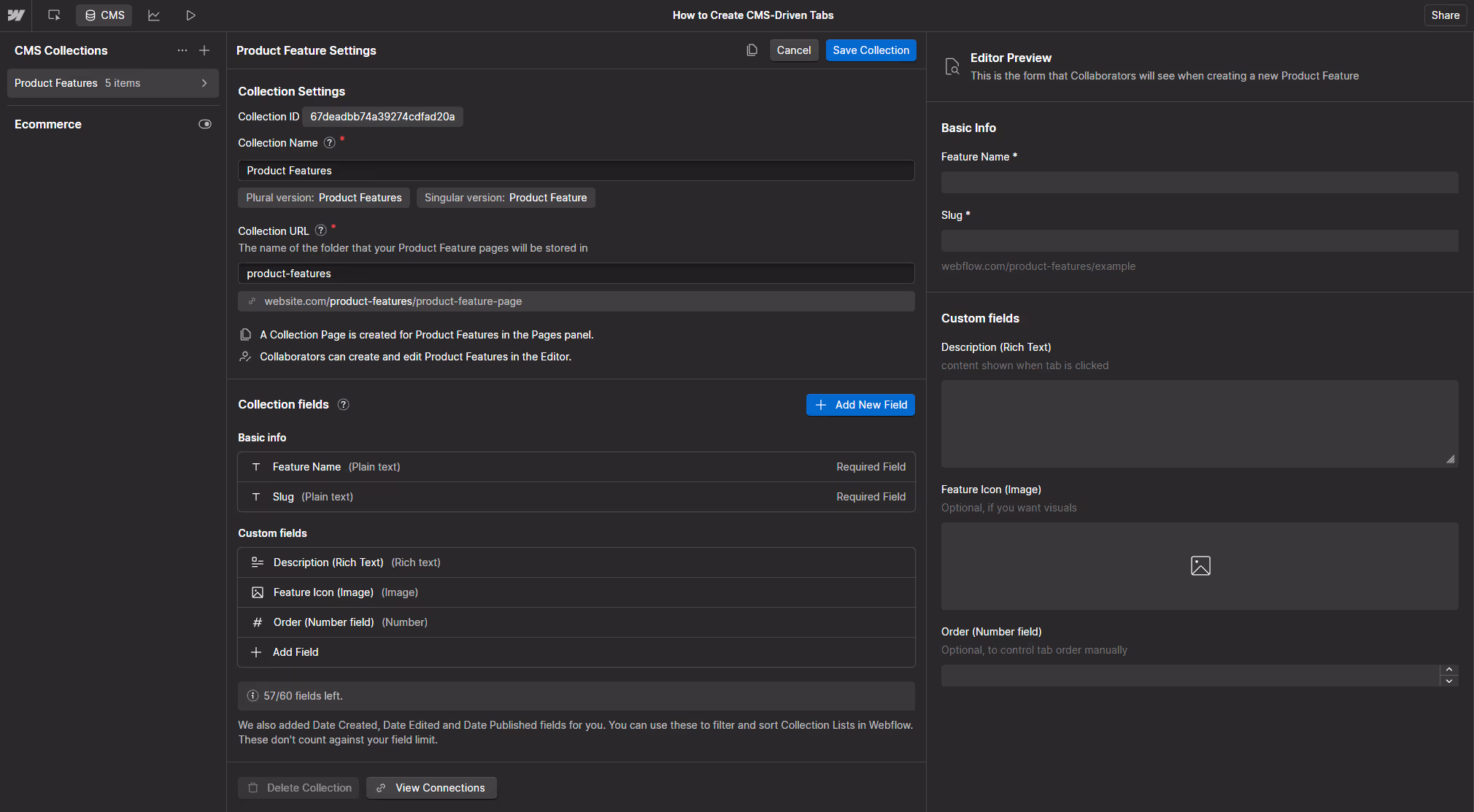Click the Preview play icon
Viewport: 1474px width, 812px height.
coord(190,15)
